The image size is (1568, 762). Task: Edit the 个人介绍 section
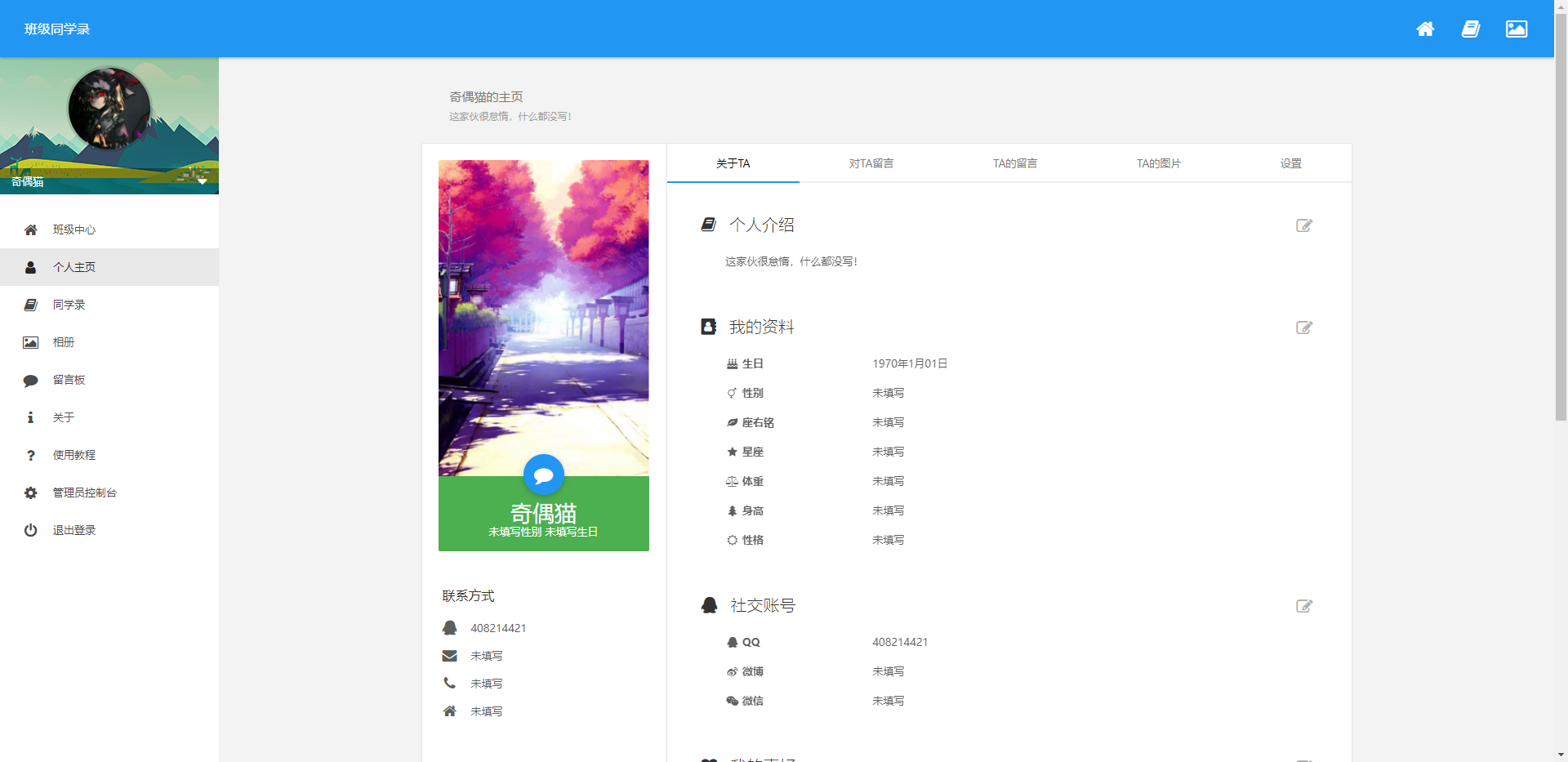pos(1304,225)
